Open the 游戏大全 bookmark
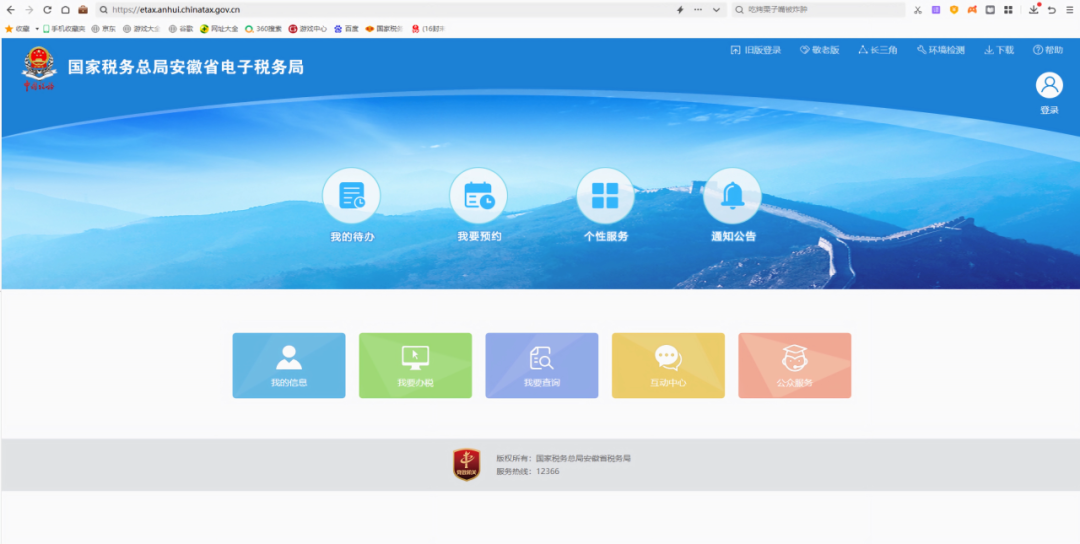The image size is (1080, 544). coord(141,29)
